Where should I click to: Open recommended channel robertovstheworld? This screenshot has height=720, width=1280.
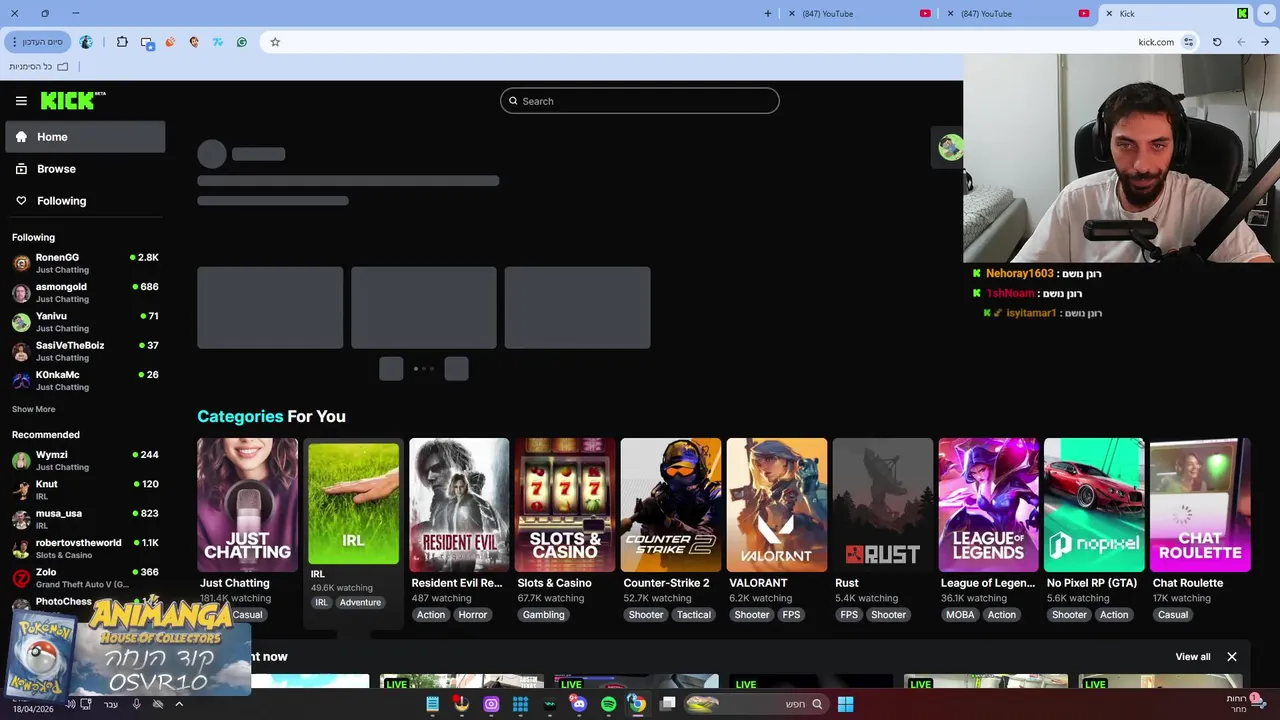(85, 548)
